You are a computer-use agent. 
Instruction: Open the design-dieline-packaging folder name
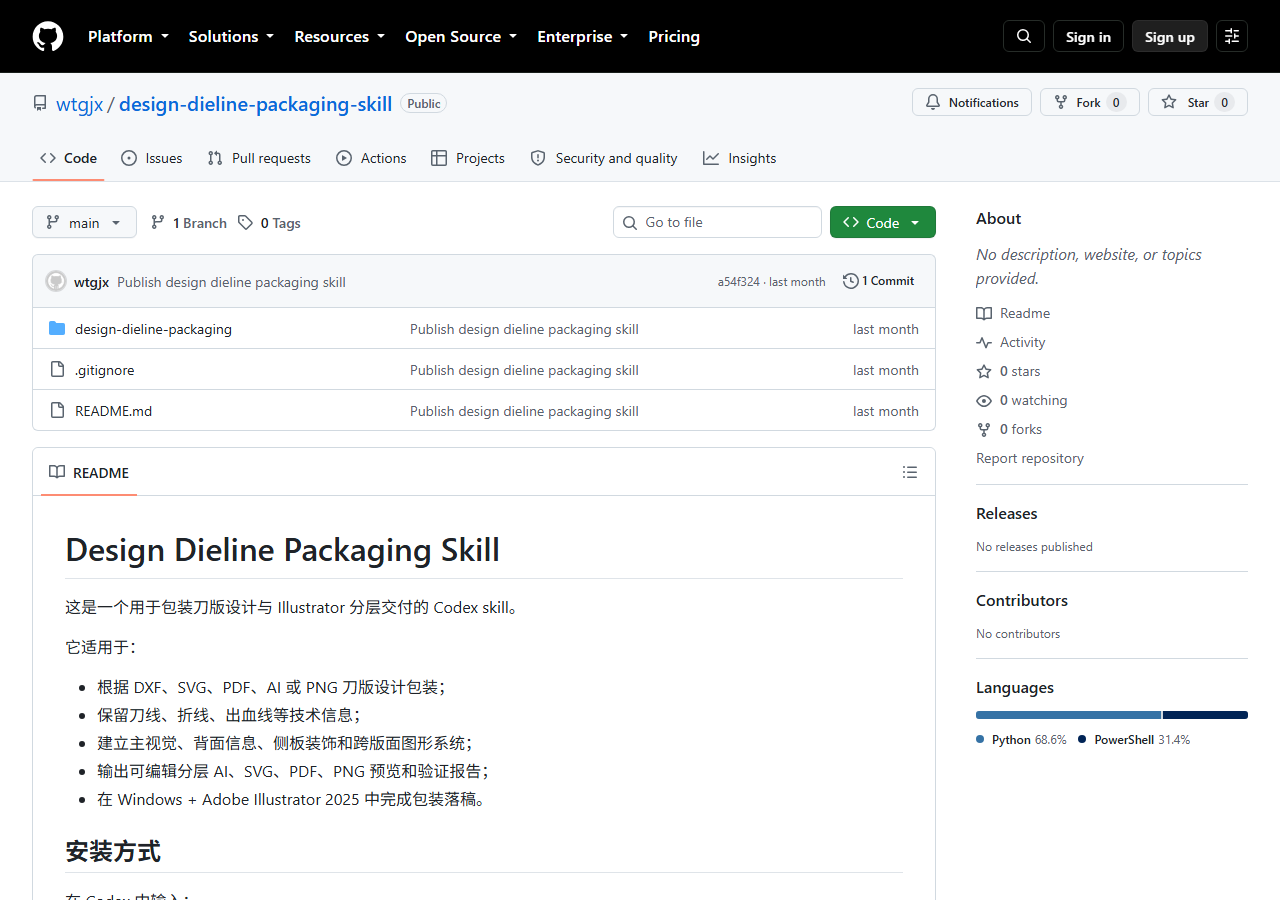tap(153, 329)
